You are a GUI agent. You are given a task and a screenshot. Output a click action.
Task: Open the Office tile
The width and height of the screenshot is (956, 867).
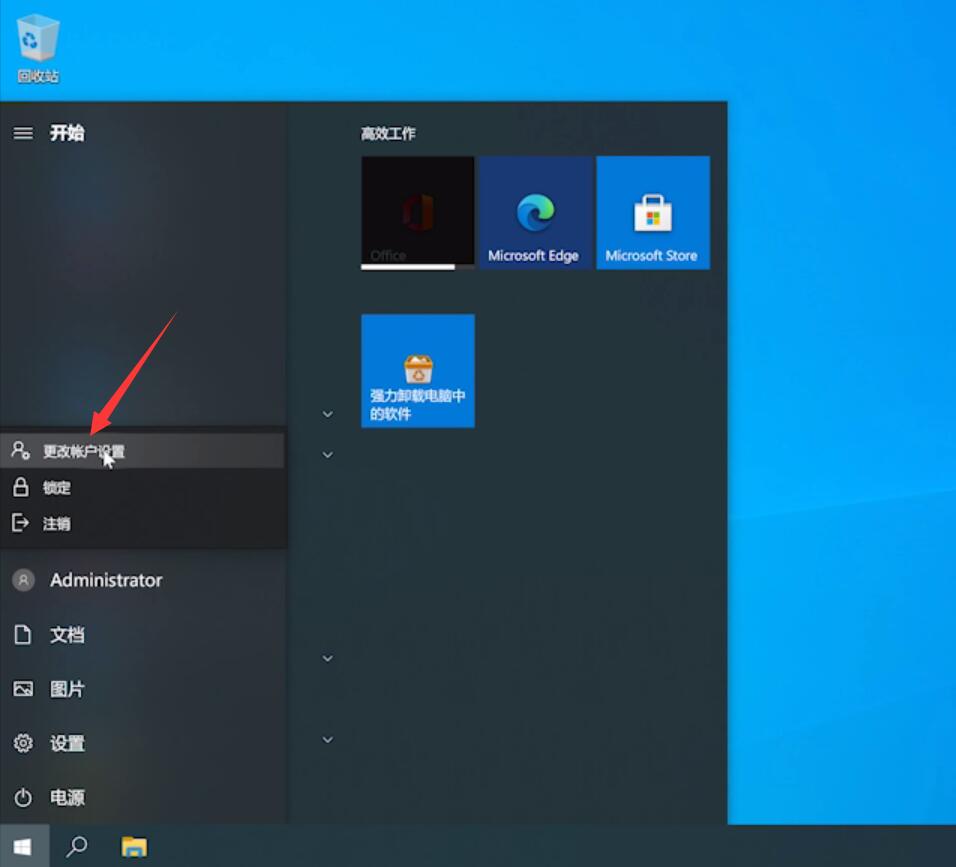point(418,212)
